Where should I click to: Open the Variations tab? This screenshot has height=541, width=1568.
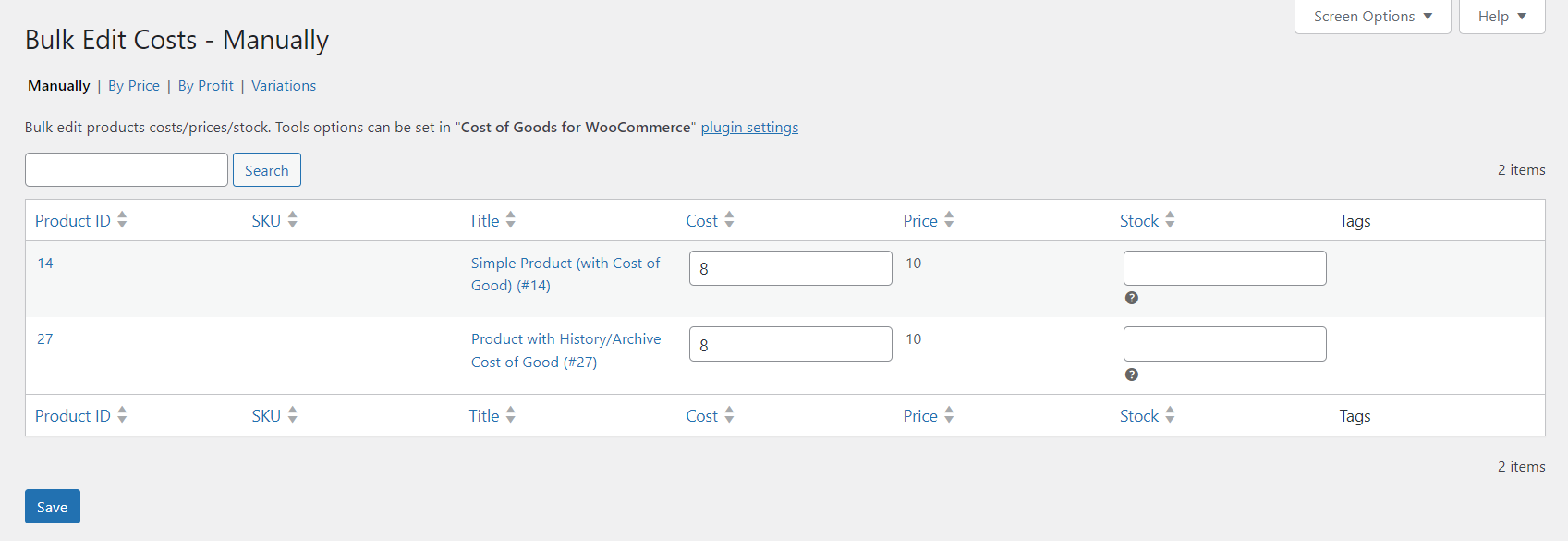click(x=284, y=86)
